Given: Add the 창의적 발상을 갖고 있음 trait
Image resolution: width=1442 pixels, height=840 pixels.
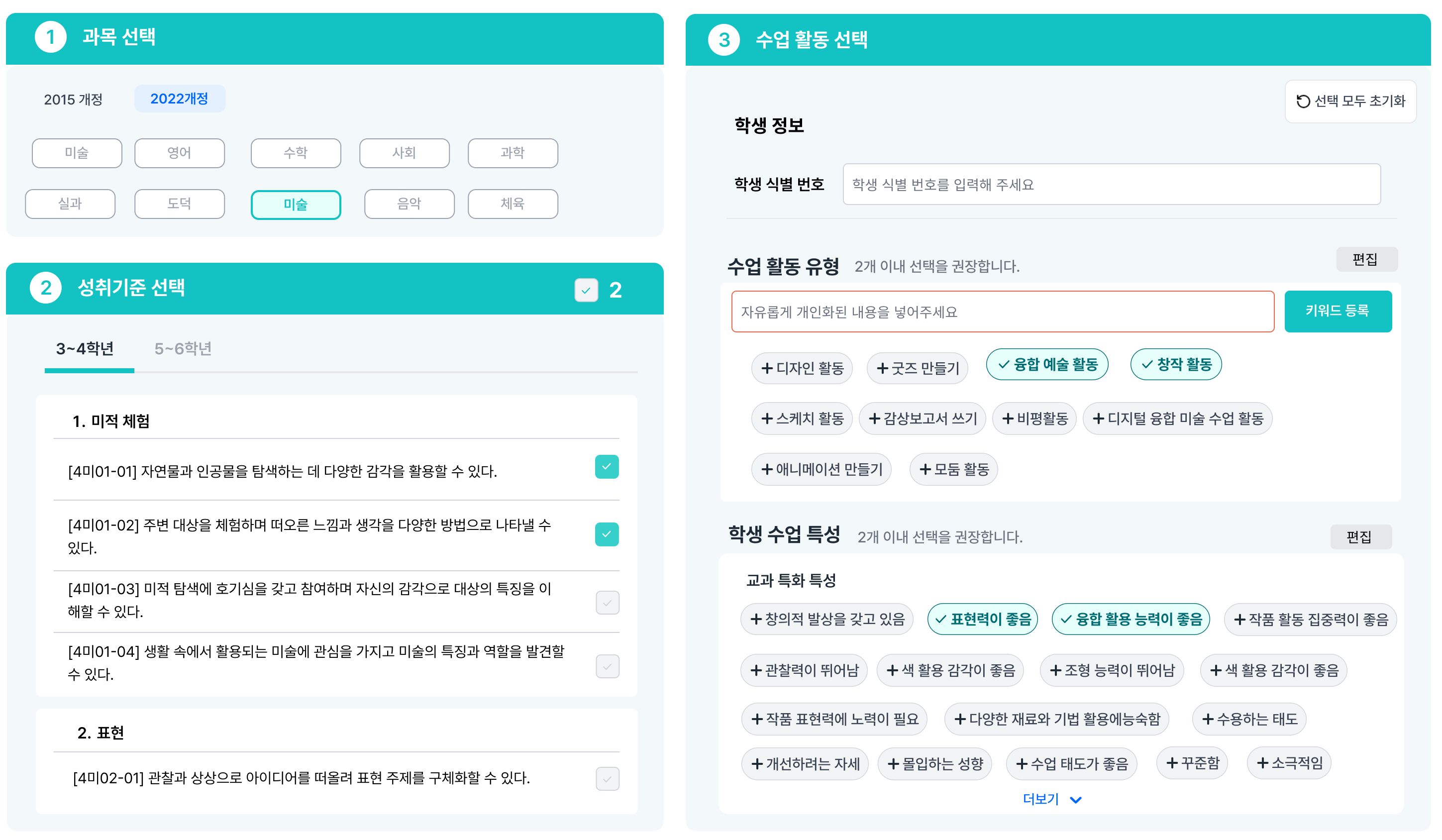Looking at the screenshot, I should (827, 619).
